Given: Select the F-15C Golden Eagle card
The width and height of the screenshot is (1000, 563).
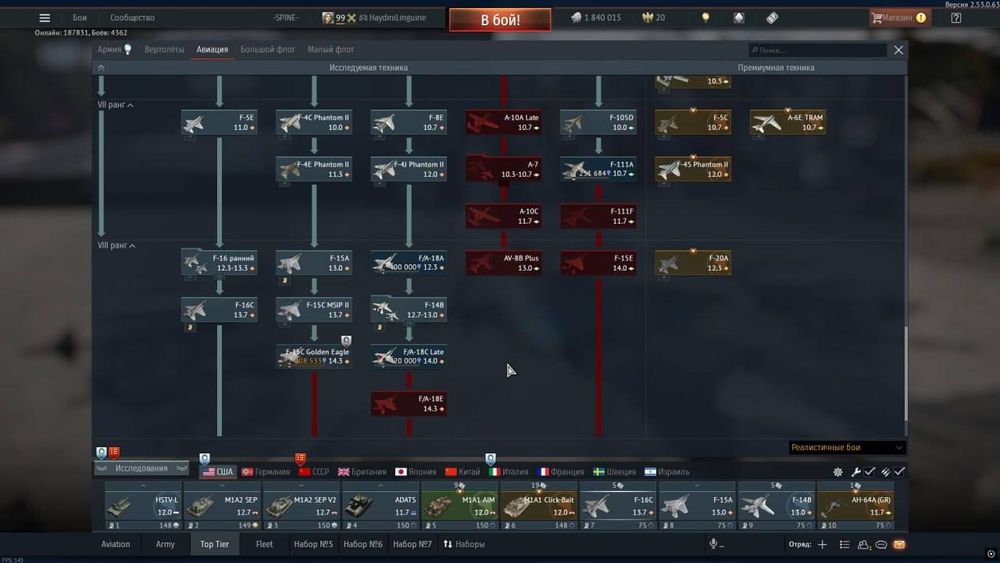Looking at the screenshot, I should coord(314,356).
